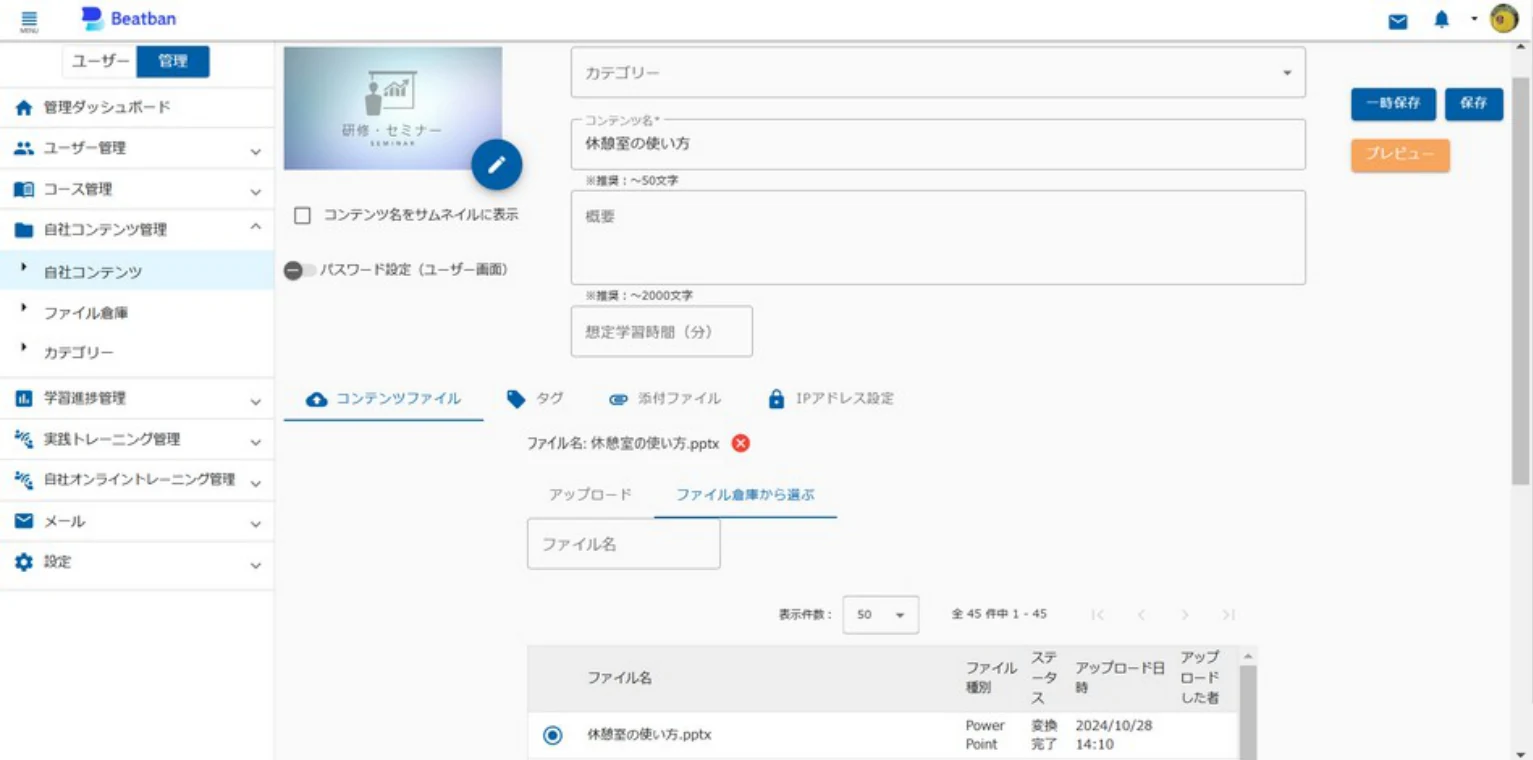Screen dimensions: 1533x760
Task: Toggle the パスワード設定 switch
Action: [300, 271]
